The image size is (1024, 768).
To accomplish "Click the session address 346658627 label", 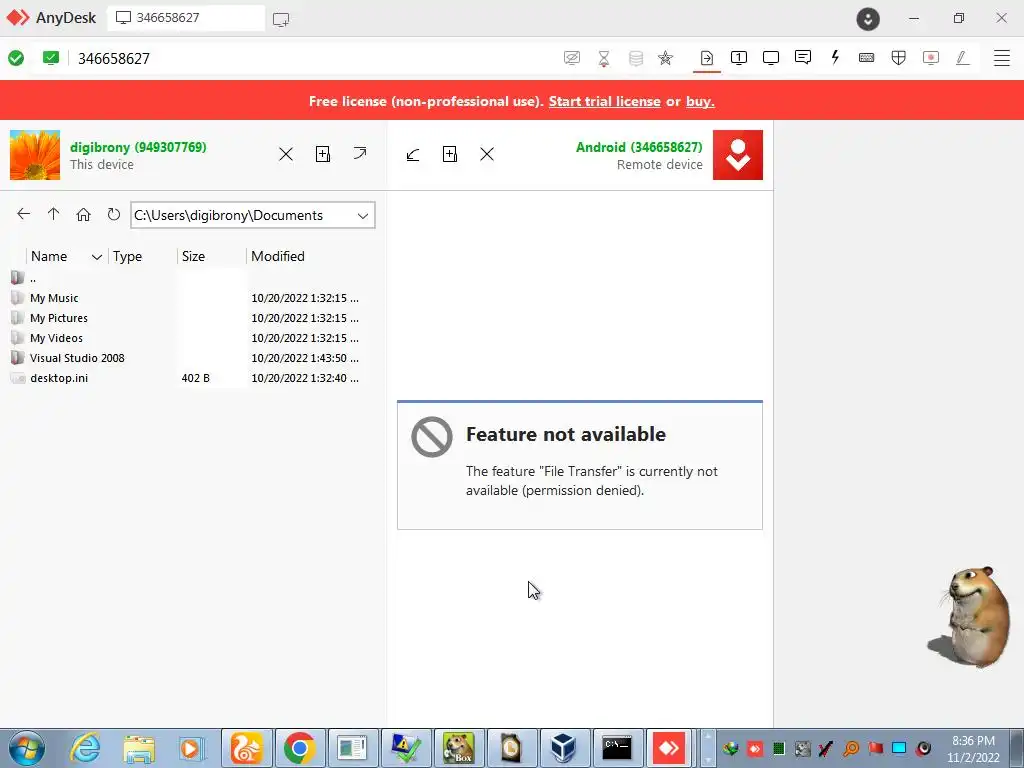I will (114, 59).
